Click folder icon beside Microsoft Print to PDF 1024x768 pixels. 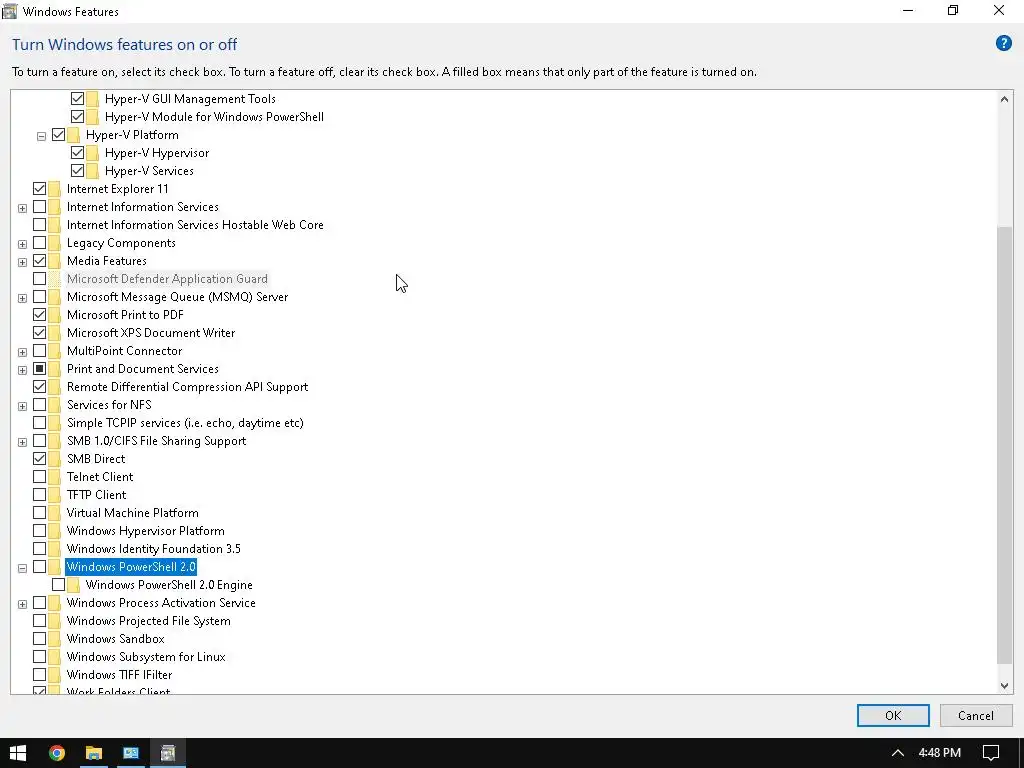55,315
